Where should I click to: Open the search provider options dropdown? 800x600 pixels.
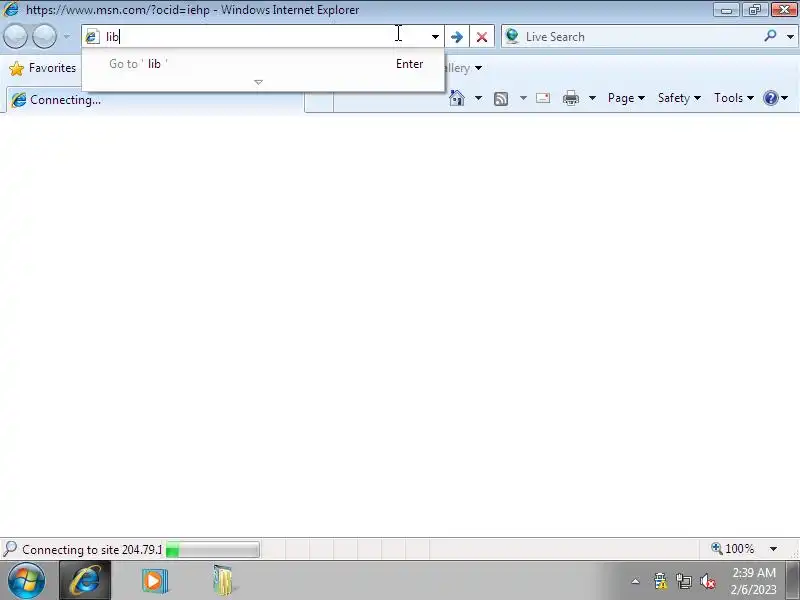point(790,37)
